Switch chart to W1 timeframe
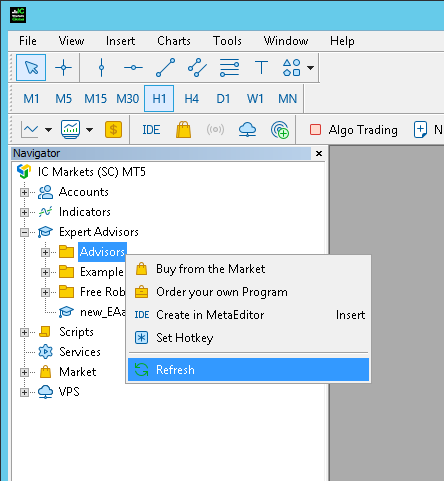 pos(255,99)
